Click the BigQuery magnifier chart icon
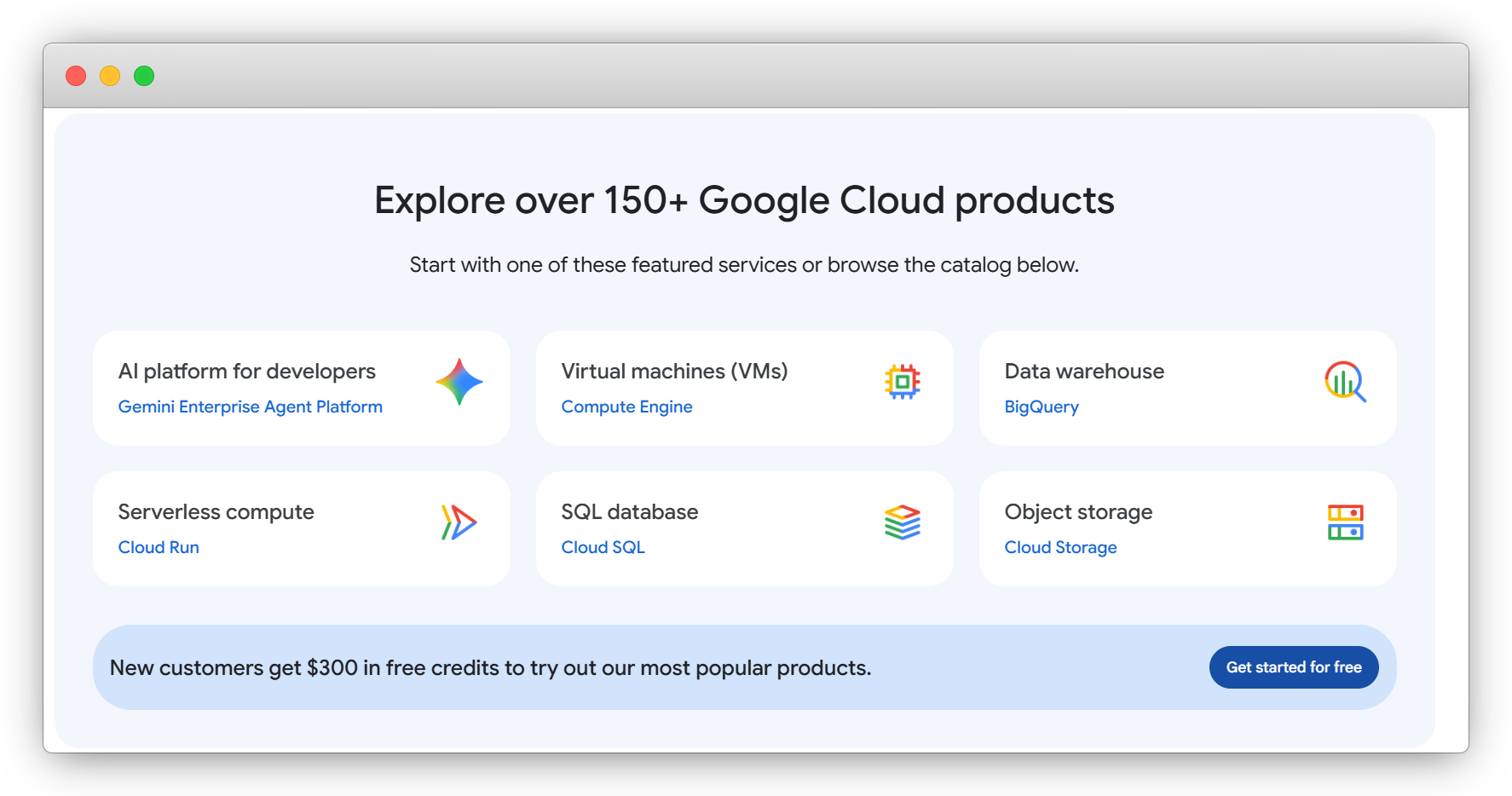 click(1346, 382)
